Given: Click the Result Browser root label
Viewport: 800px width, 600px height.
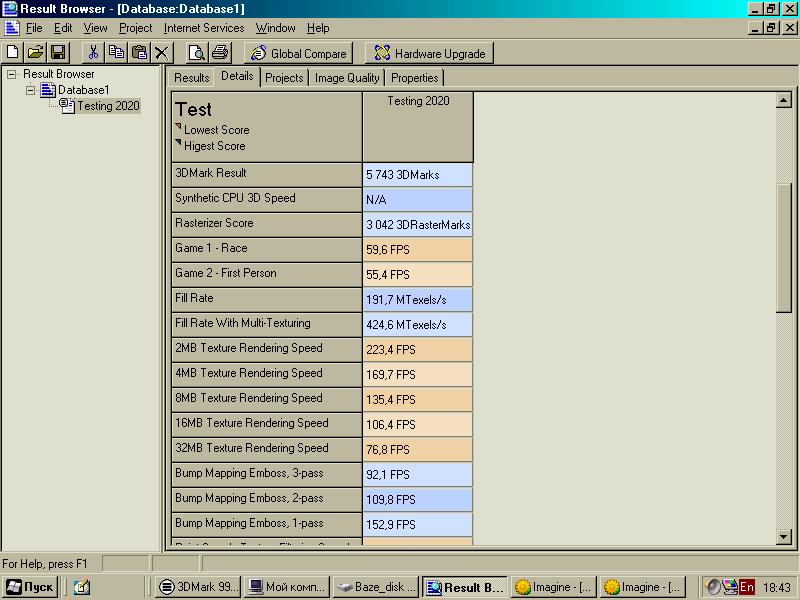Looking at the screenshot, I should (59, 74).
